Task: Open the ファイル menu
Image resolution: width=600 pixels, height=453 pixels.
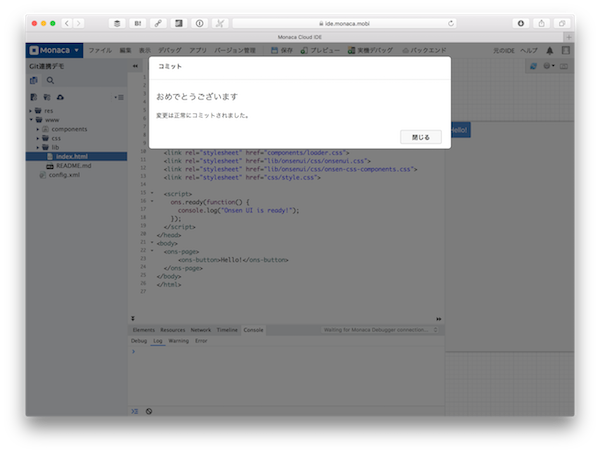Action: click(x=100, y=50)
